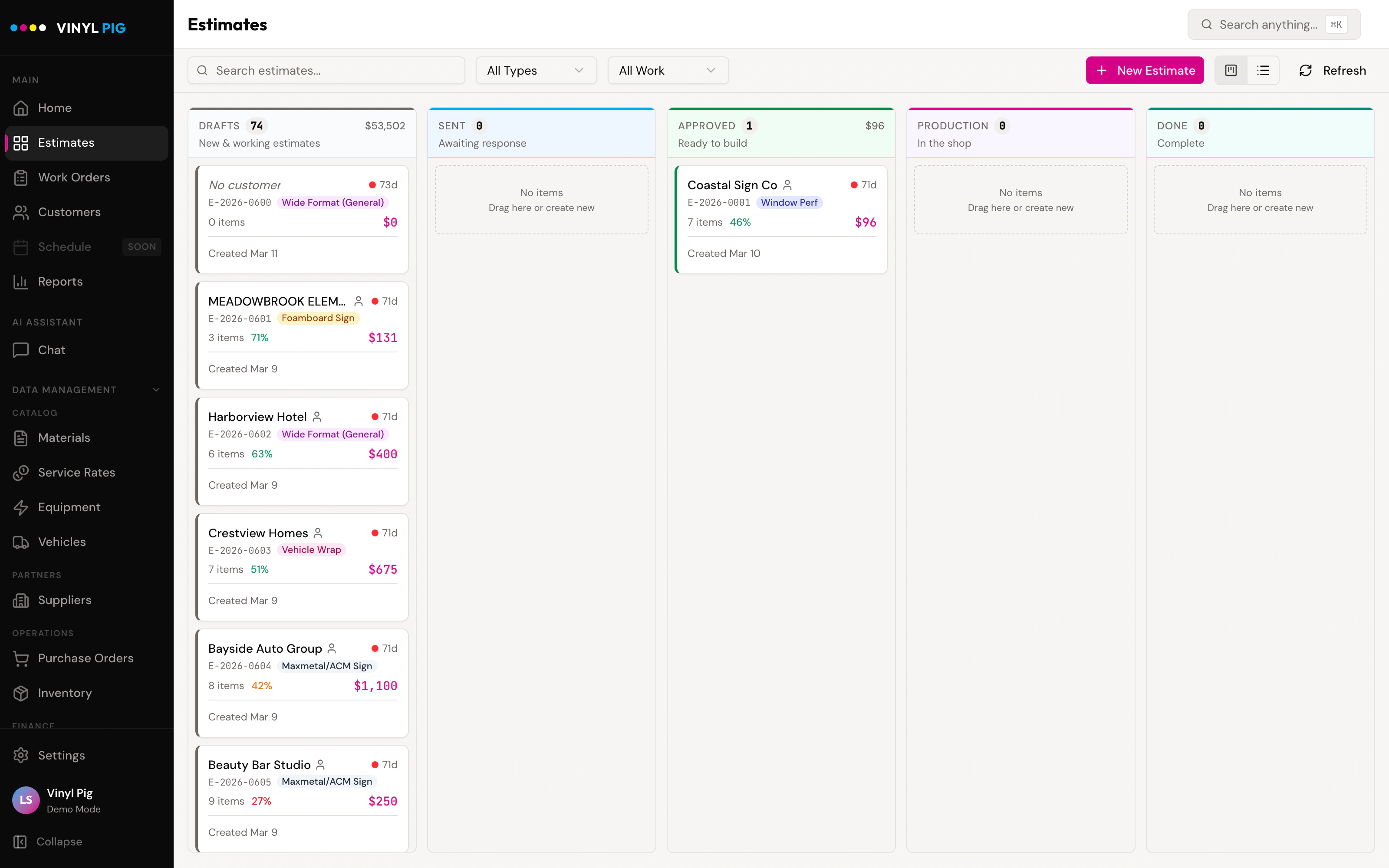Click estimate number E-2026-0604
This screenshot has width=1389, height=868.
coord(239,666)
